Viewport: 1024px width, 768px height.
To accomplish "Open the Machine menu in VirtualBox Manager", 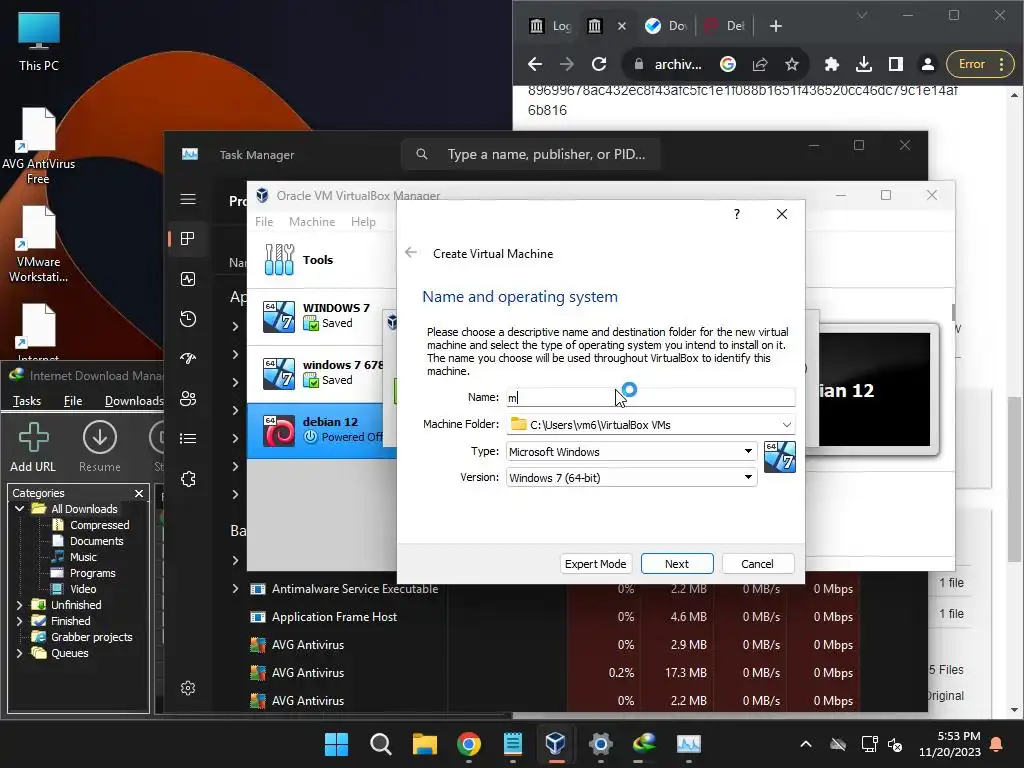I will tap(312, 221).
